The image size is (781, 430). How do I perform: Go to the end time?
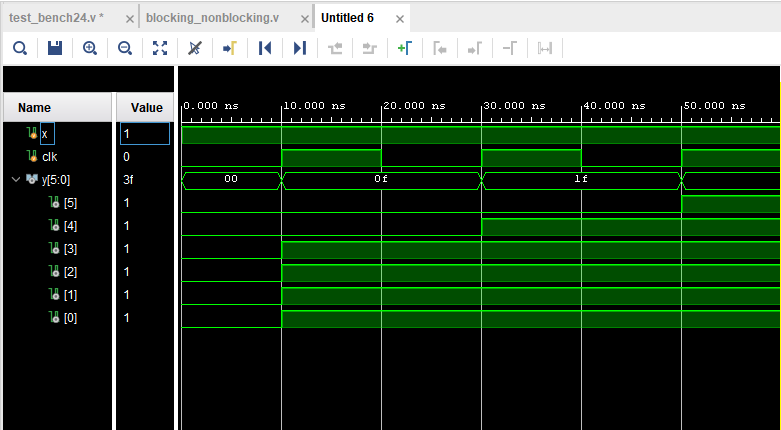tap(299, 47)
